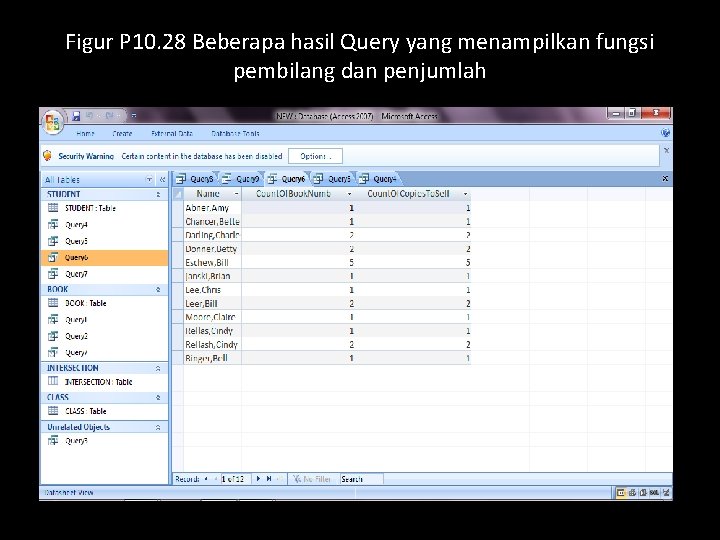
Task: Click the Eschew,Bill name cell
Action: 212,263
